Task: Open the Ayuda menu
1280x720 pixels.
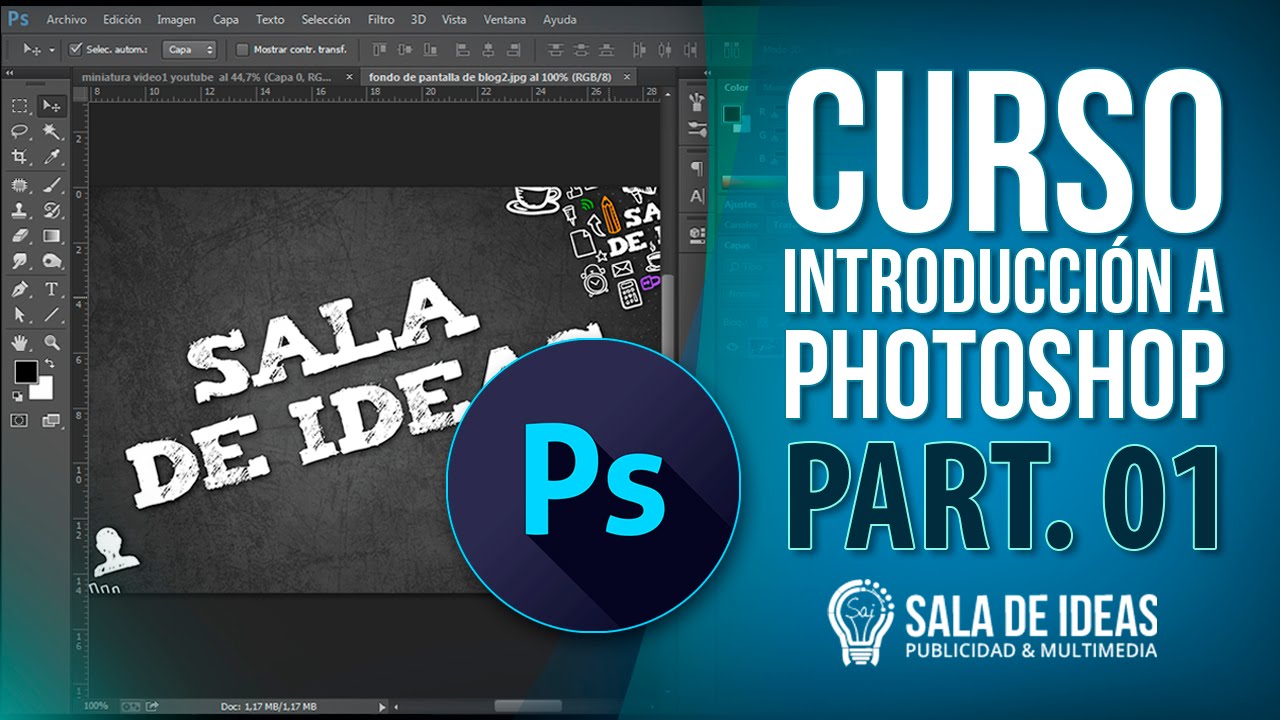Action: [x=560, y=19]
